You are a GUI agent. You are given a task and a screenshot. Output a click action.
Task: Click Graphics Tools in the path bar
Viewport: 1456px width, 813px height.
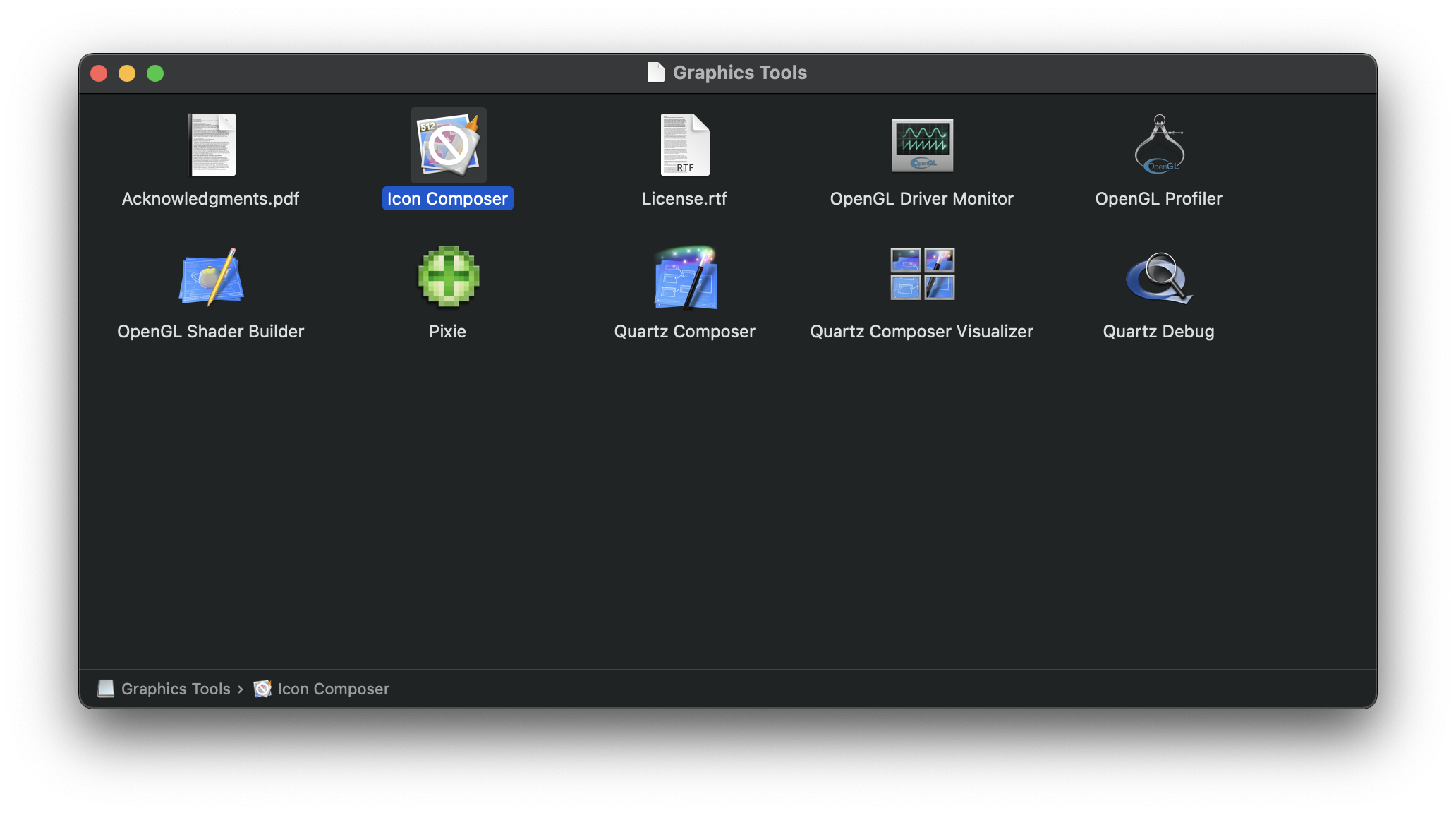click(x=175, y=689)
